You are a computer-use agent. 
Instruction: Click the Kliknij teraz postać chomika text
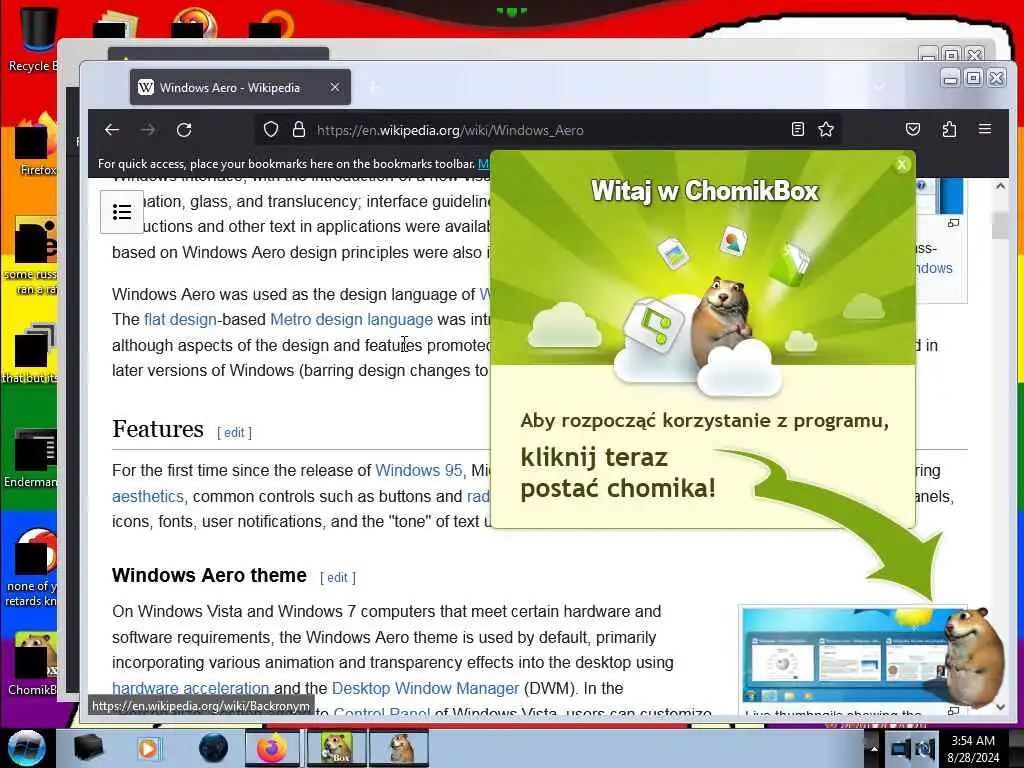click(x=618, y=473)
